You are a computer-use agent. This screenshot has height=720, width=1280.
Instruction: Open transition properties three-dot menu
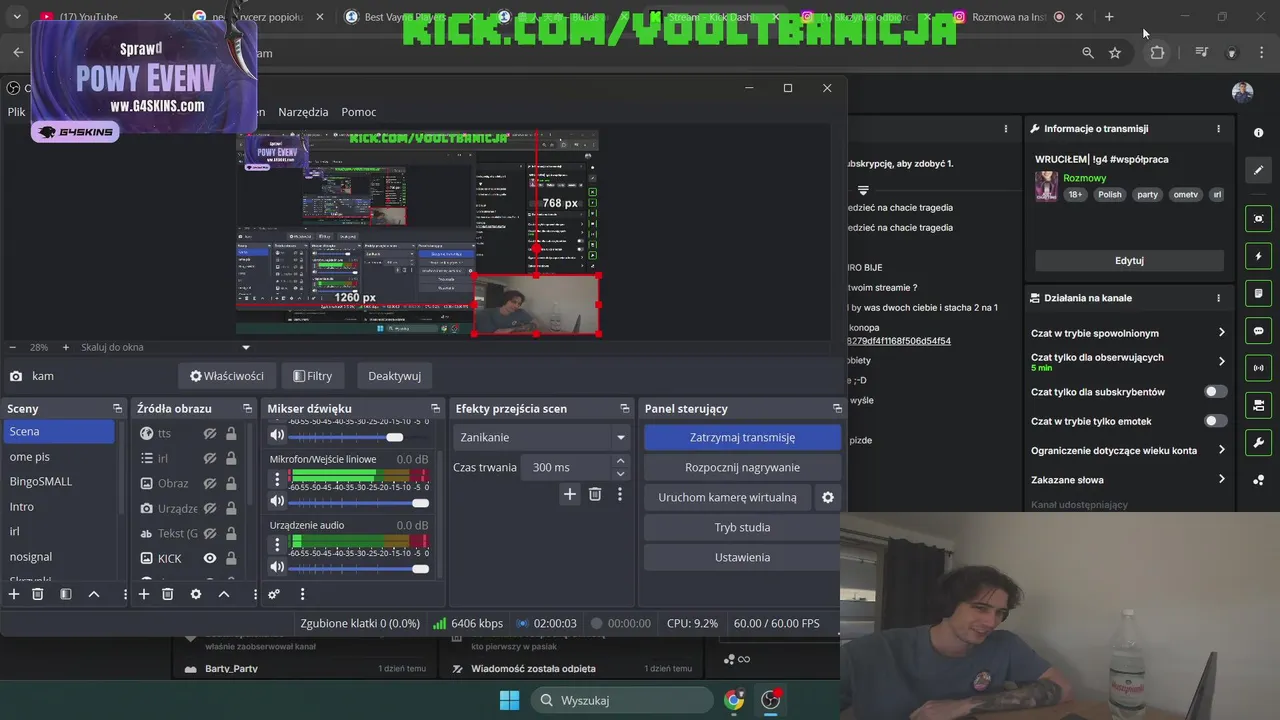tap(620, 494)
